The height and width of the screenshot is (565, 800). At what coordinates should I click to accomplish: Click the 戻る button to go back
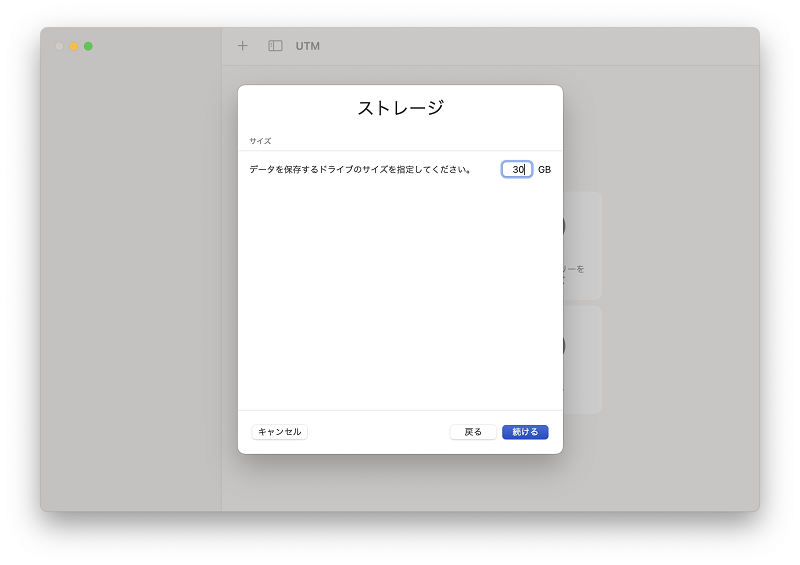point(473,432)
